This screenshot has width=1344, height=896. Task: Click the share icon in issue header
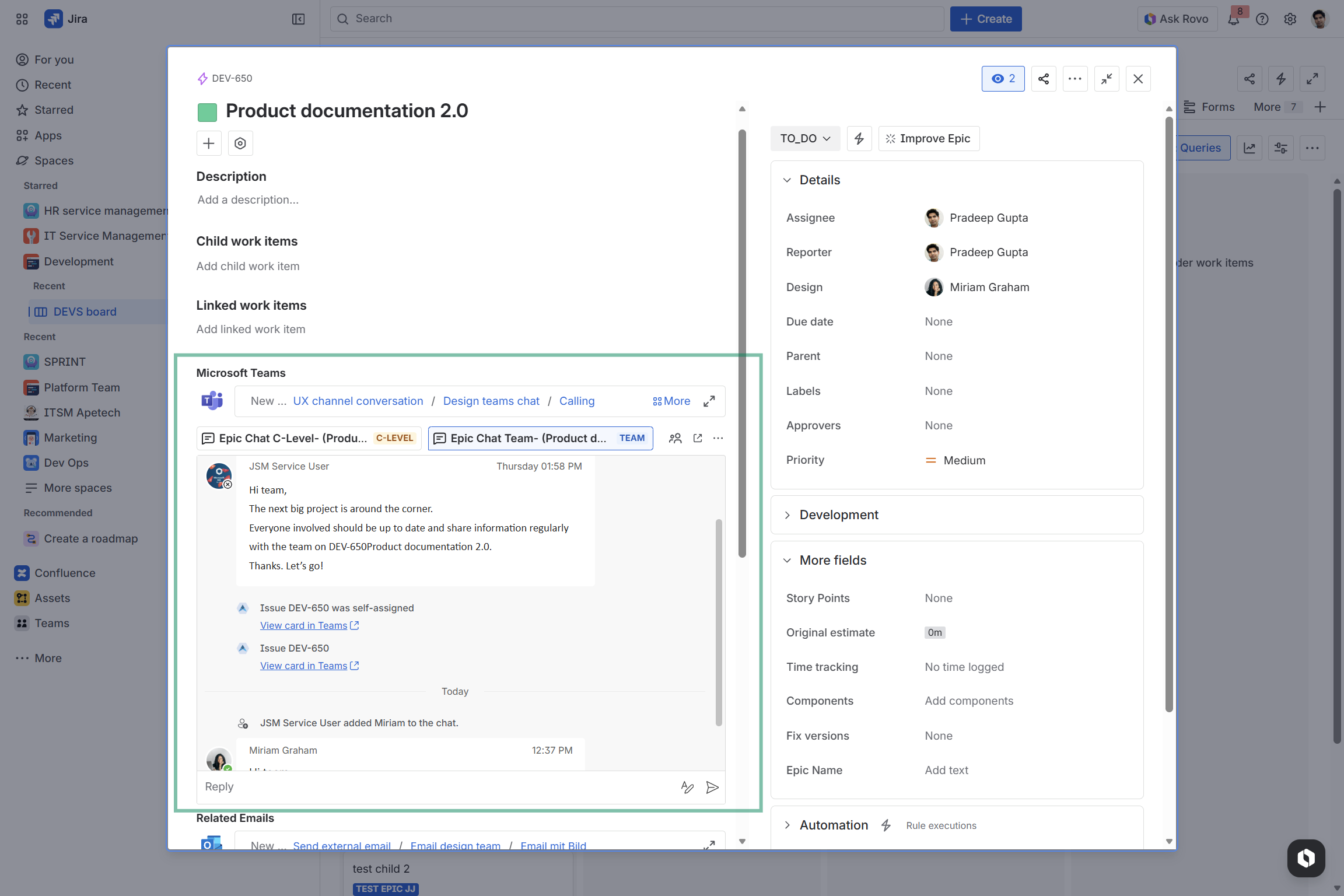click(1044, 79)
